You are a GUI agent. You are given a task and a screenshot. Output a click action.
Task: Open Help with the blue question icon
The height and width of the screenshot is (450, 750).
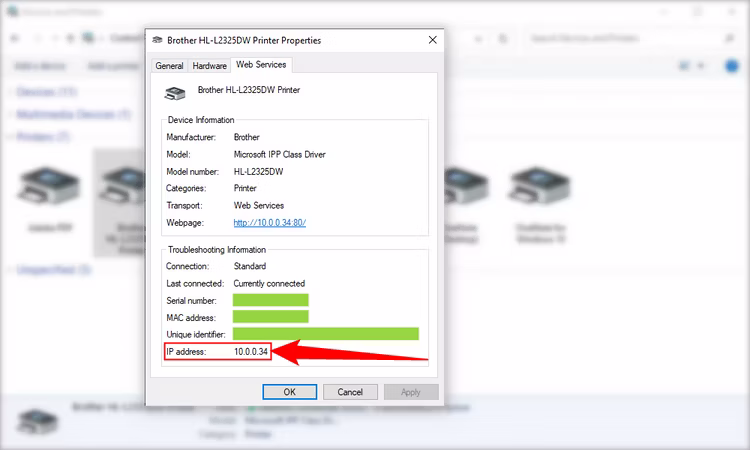[732, 66]
